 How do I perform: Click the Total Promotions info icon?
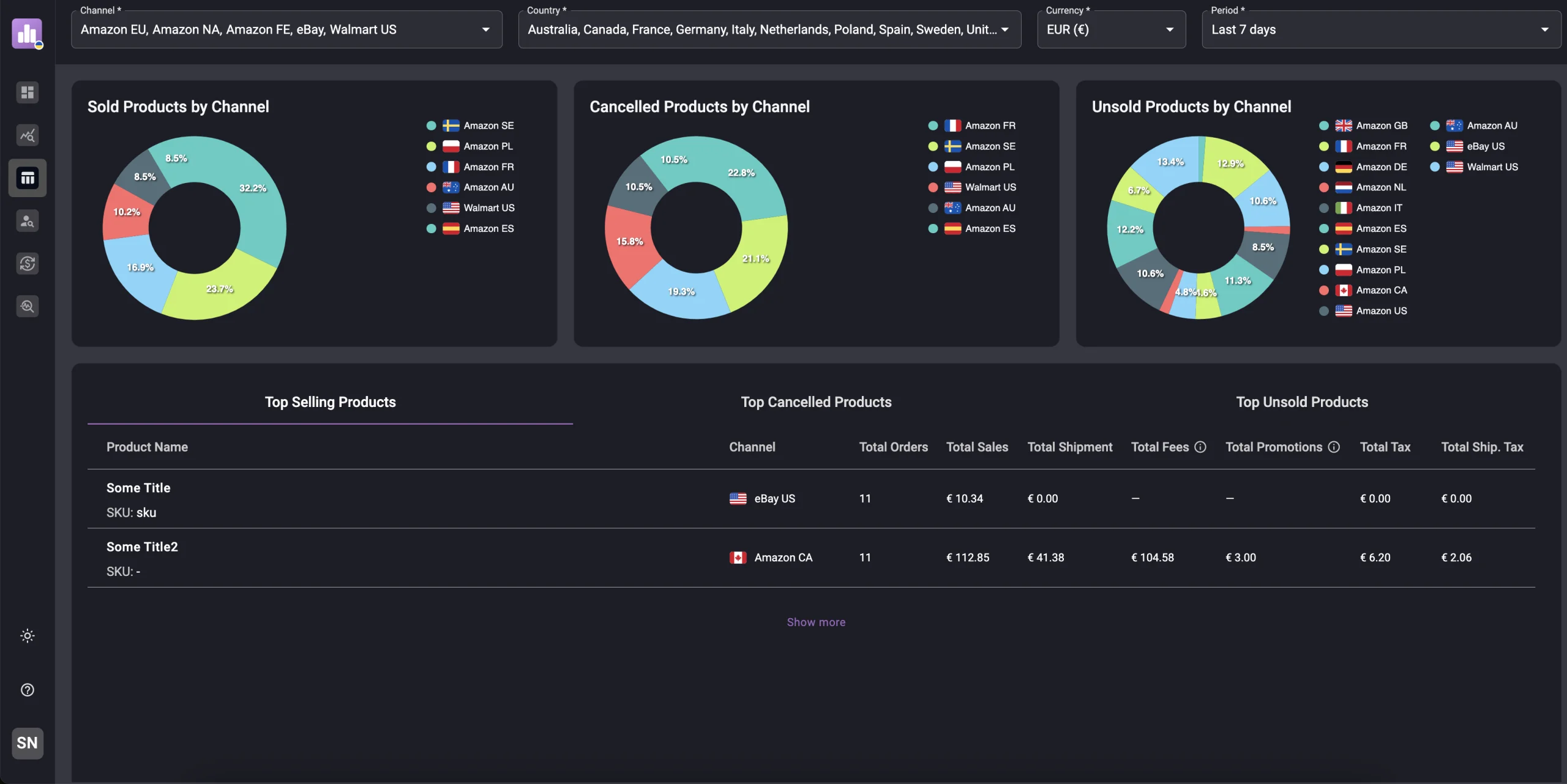(1334, 447)
